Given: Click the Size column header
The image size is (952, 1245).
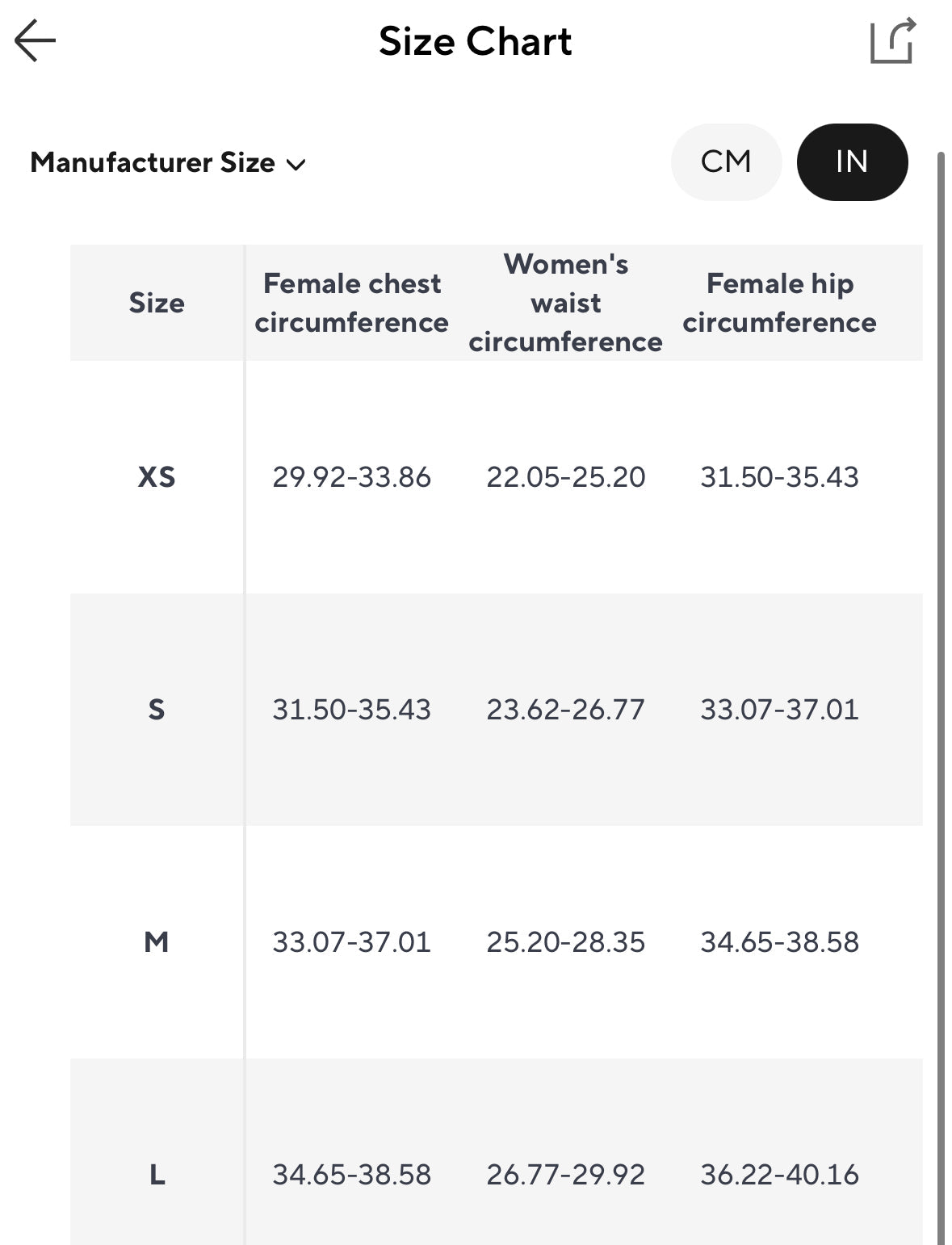Looking at the screenshot, I should (157, 303).
